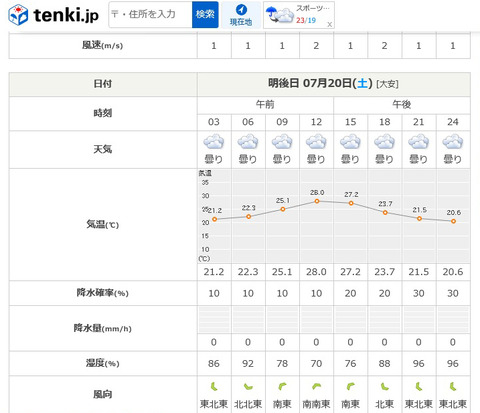Image resolution: width=480 pixels, height=413 pixels.
Task: Click the cloudy icon for 24 o'clock
Action: 453,142
